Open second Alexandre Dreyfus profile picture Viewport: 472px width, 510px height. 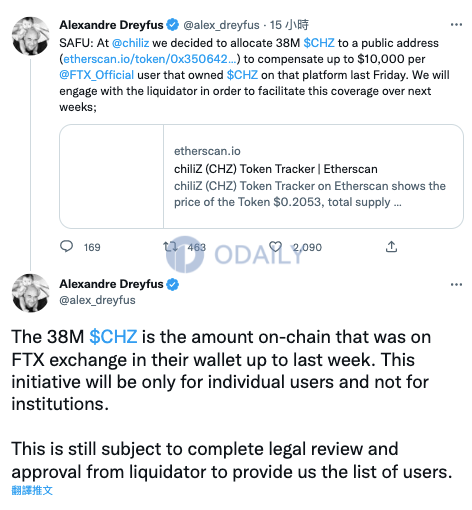pos(30,293)
